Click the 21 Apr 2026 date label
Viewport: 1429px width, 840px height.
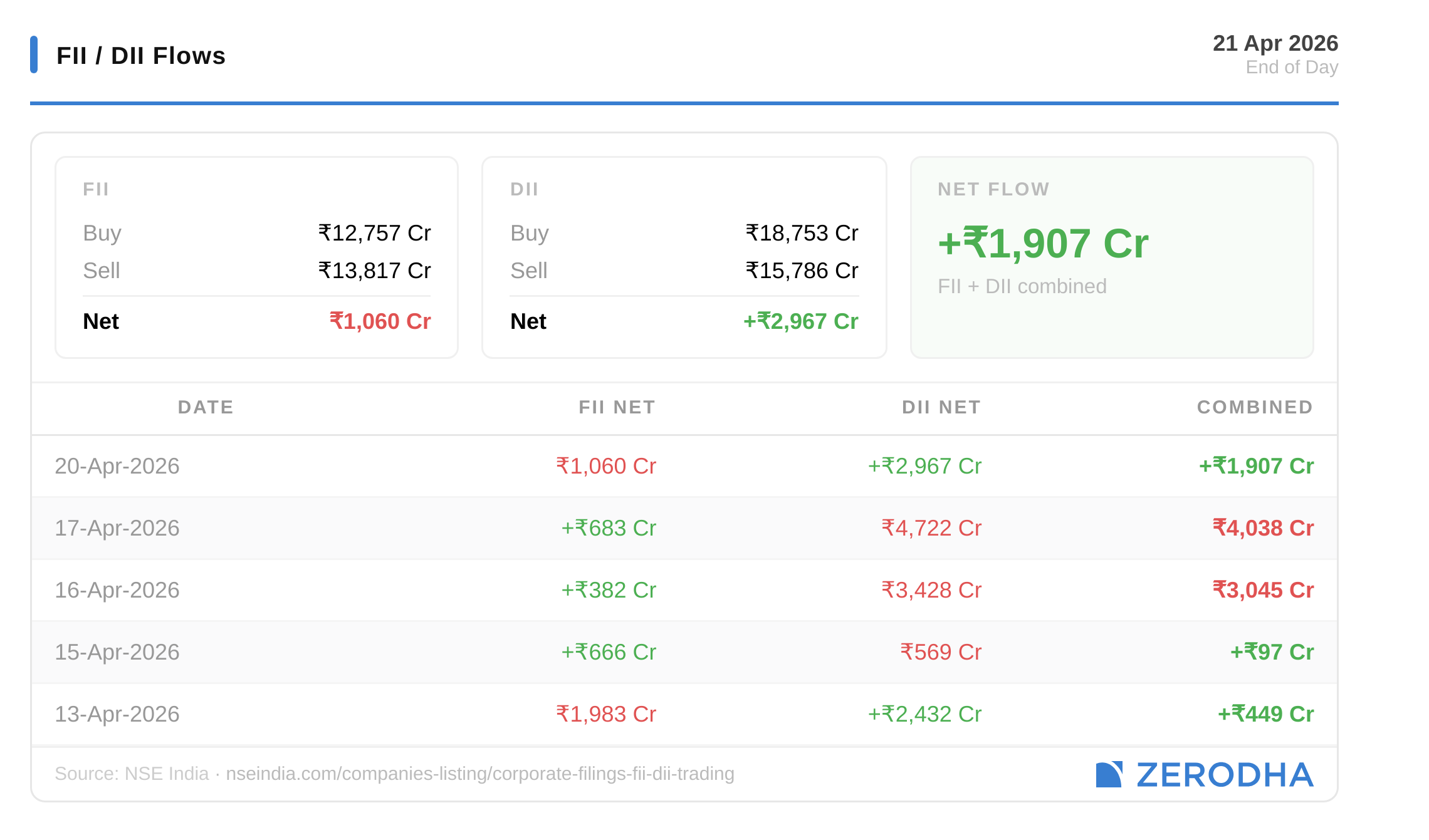1275,43
